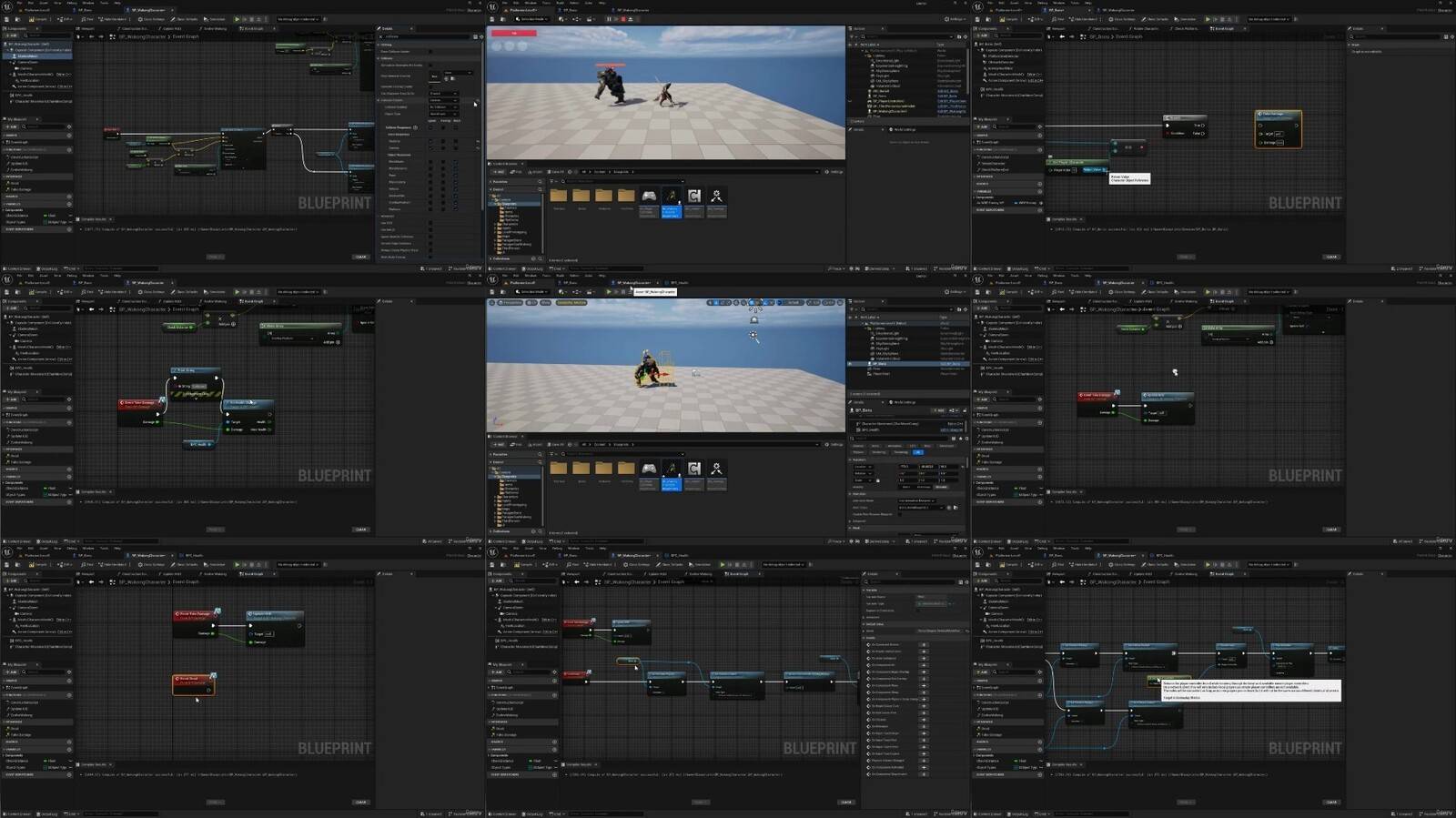The width and height of the screenshot is (1456, 818).
Task: Open content browser Settings in the gameplay frame
Action: coord(834,172)
